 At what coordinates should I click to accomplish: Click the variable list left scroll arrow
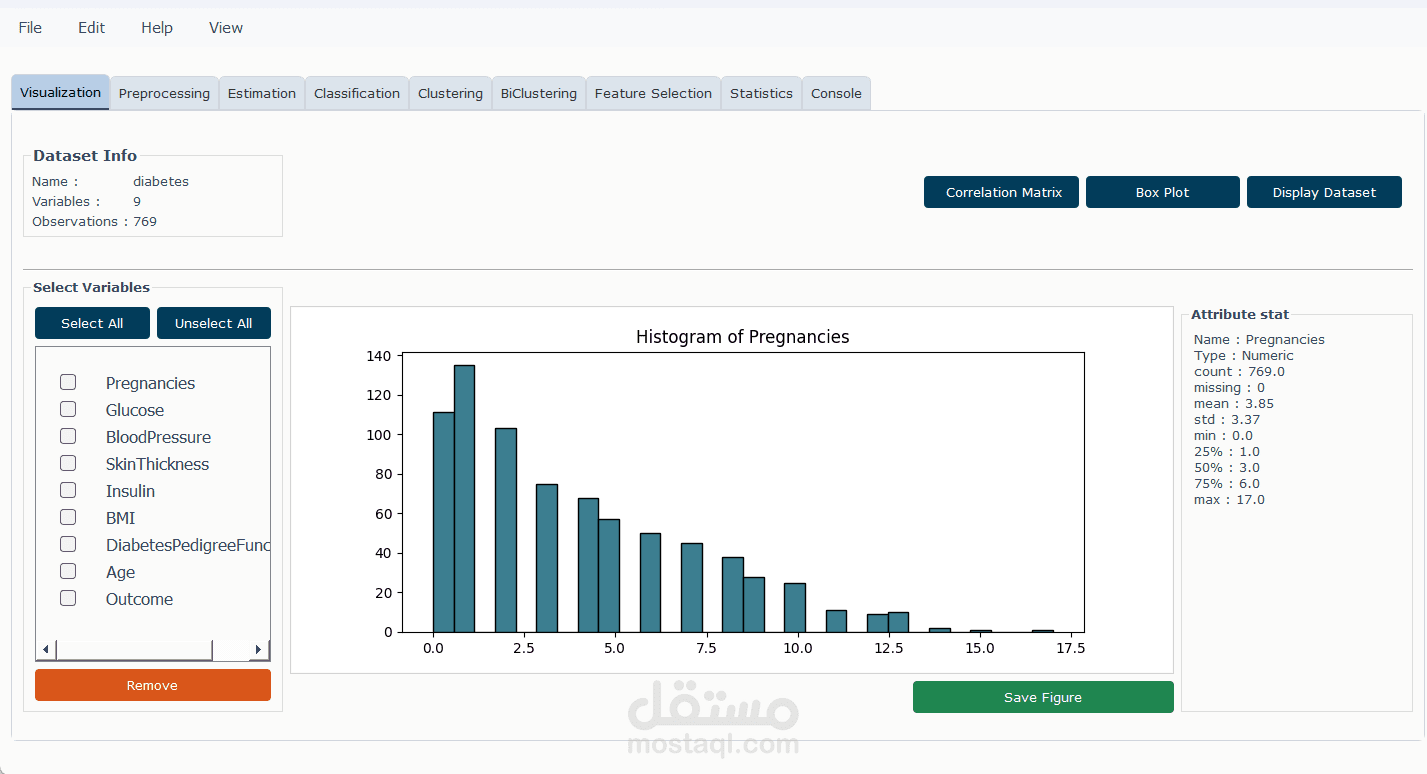pos(46,650)
